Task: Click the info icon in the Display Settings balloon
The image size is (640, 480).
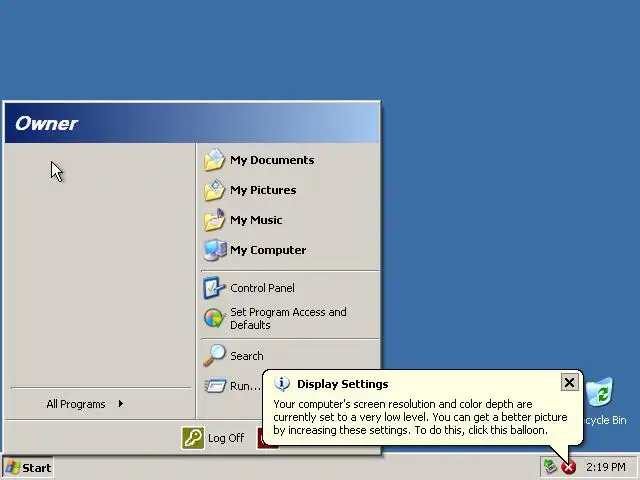Action: click(x=282, y=384)
